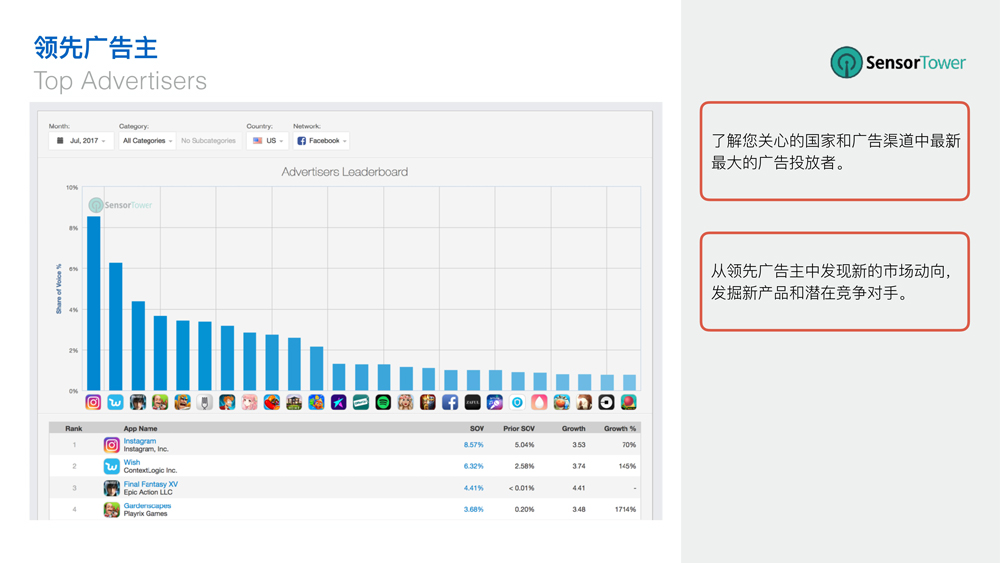Click the Instagram icon in table row 1
The image size is (1000, 563).
[111, 445]
